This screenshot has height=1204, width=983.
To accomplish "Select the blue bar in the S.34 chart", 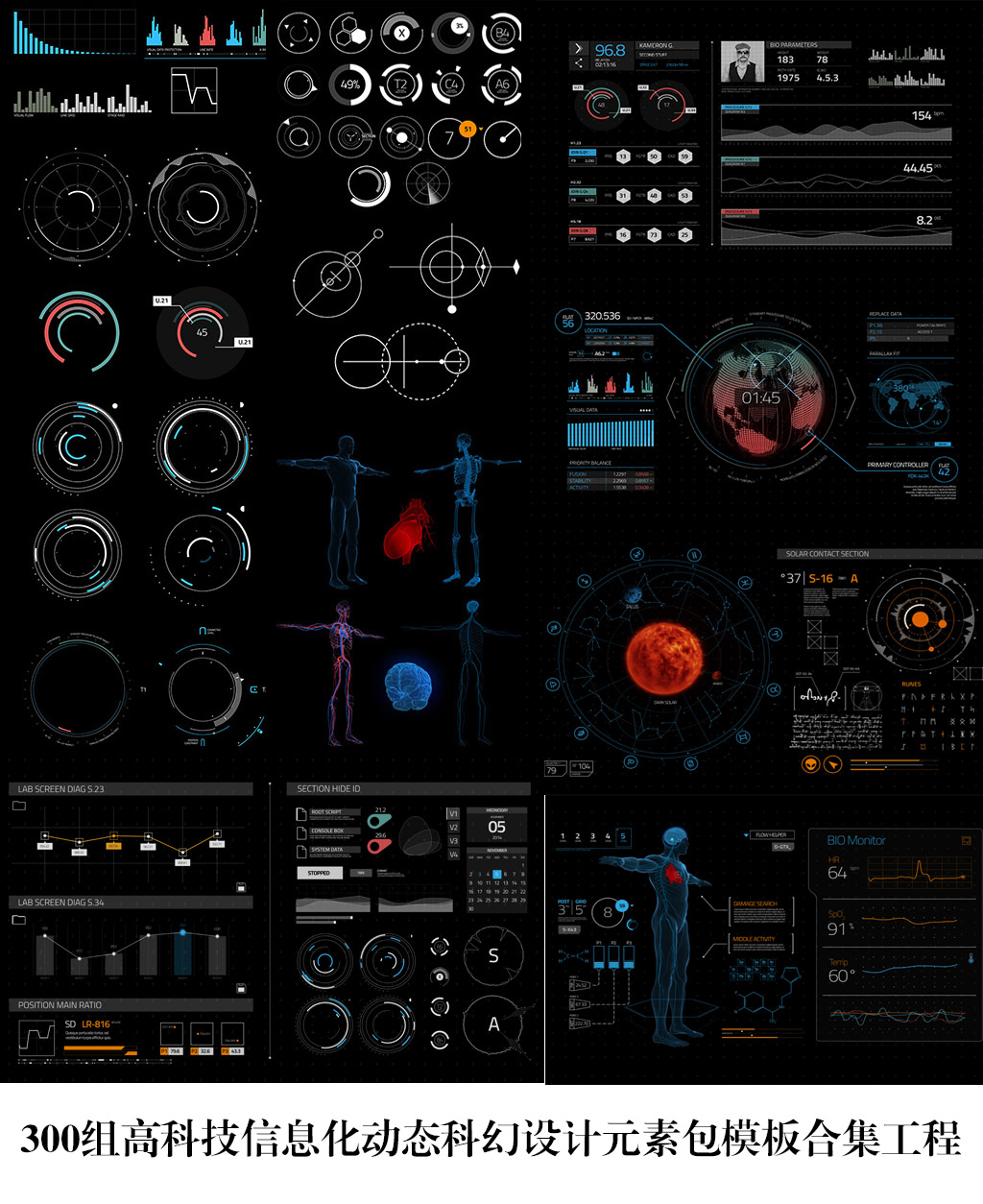I will [x=182, y=953].
